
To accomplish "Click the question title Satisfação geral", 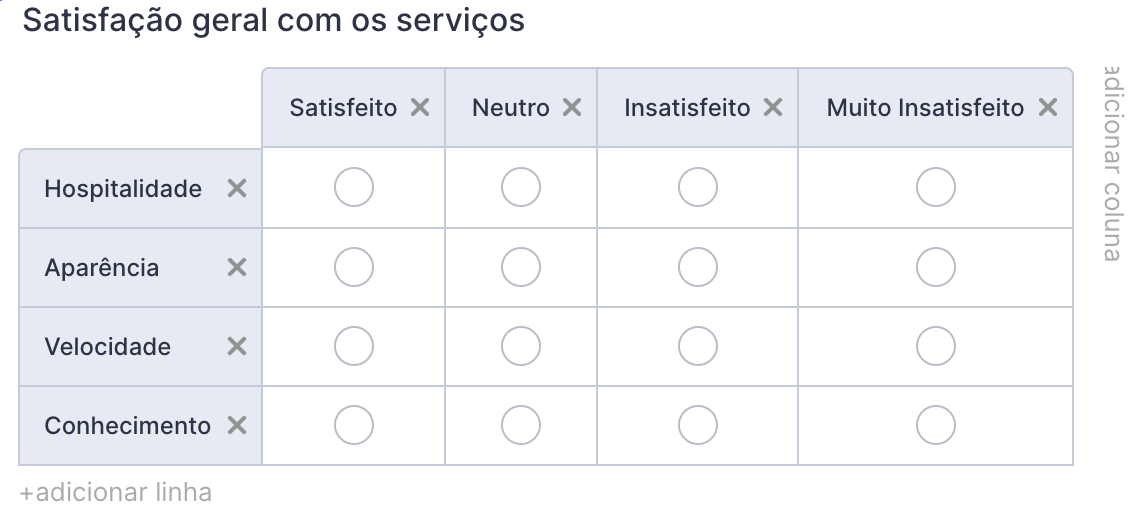I will (273, 21).
